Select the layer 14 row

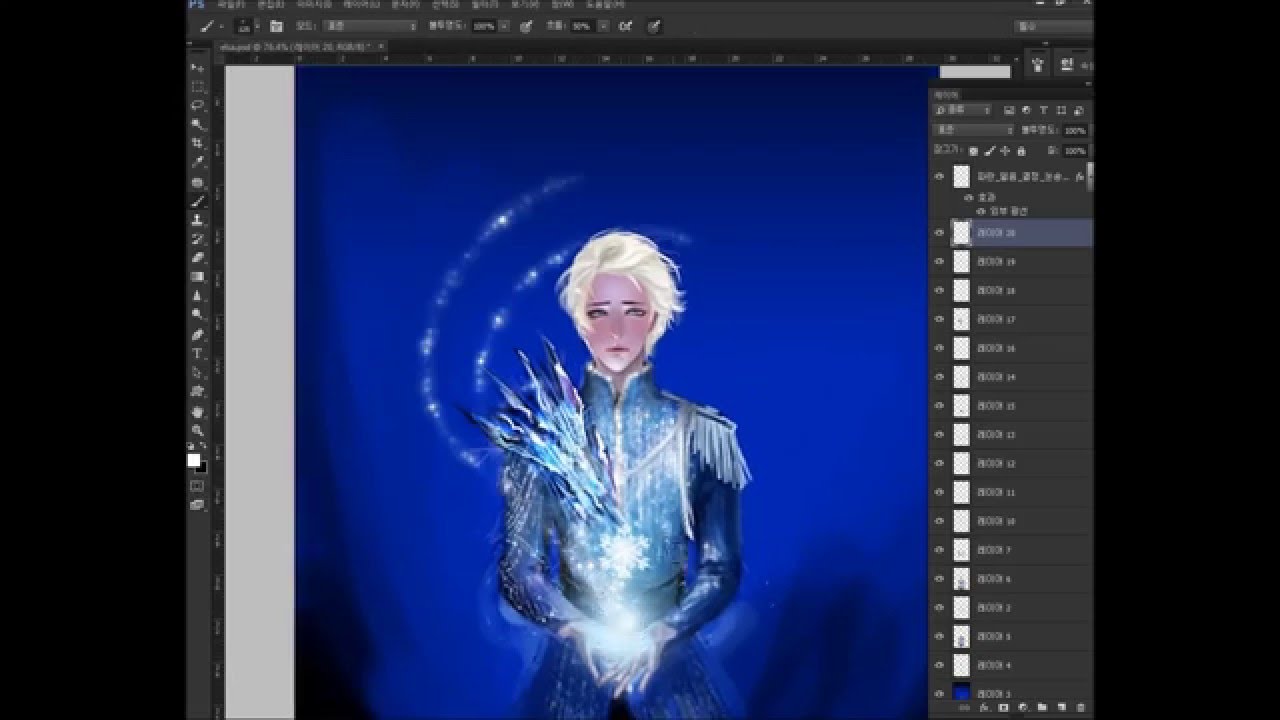pos(1011,378)
